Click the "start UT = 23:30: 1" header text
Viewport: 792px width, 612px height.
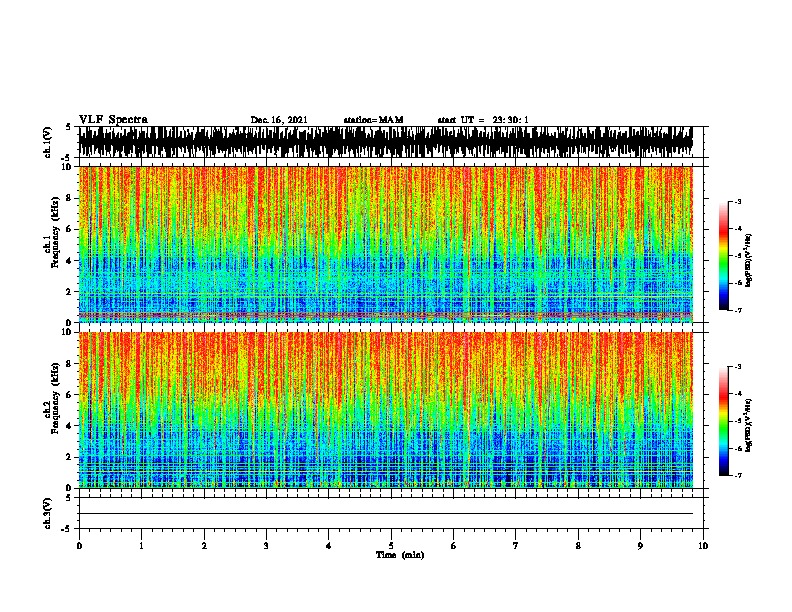click(483, 120)
